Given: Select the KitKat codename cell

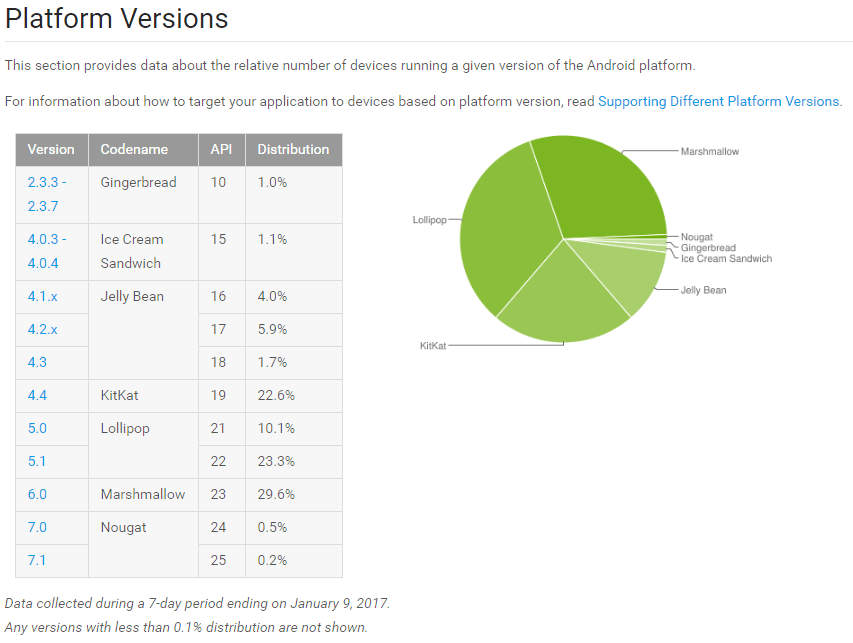Looking at the screenshot, I should [143, 395].
